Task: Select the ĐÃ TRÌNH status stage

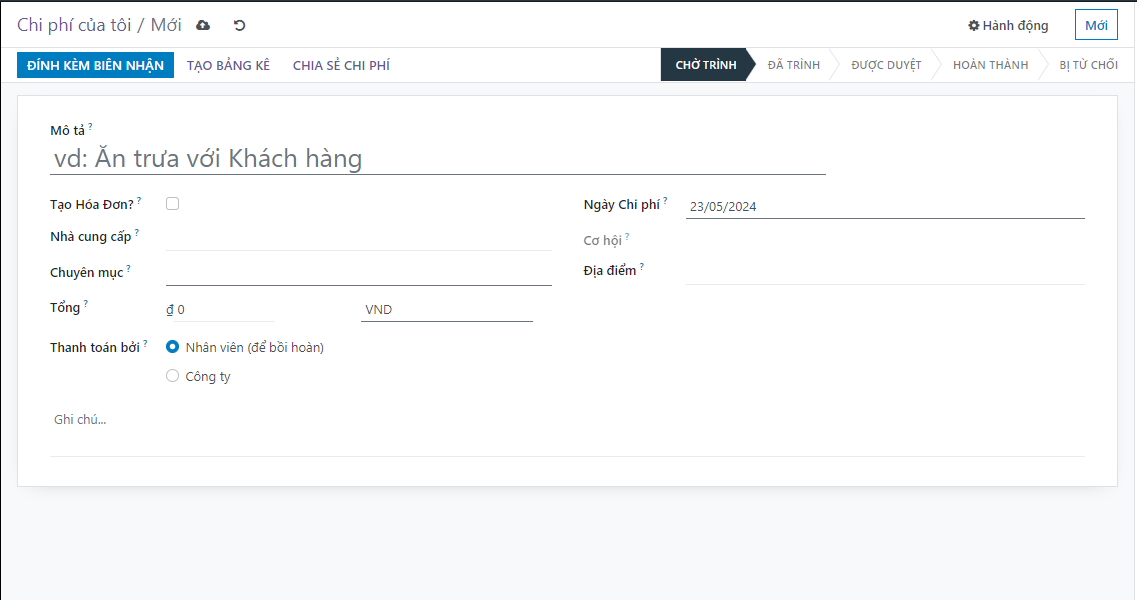Action: 794,65
